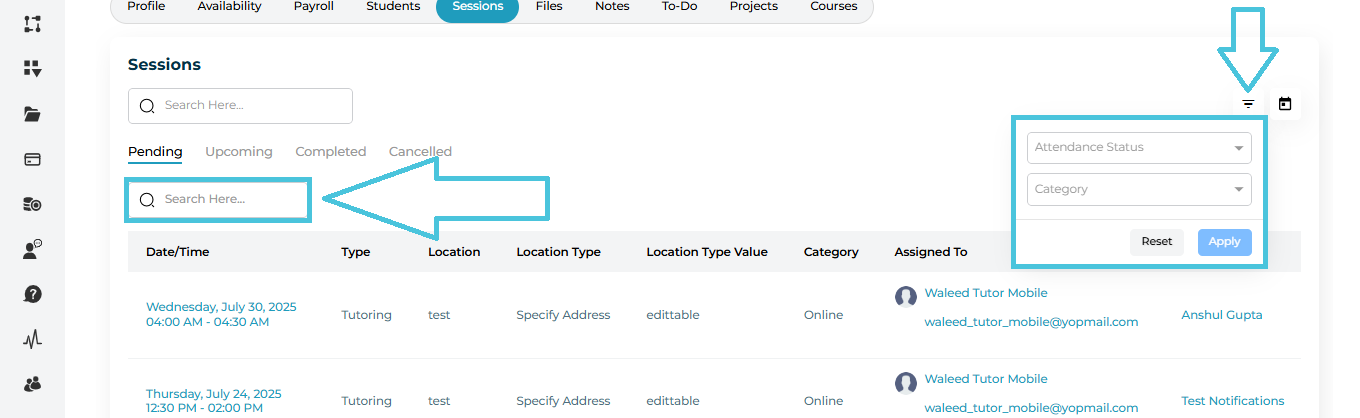Viewport: 1360px width, 418px height.
Task: Click the Anshul Gupta link
Action: point(1221,315)
